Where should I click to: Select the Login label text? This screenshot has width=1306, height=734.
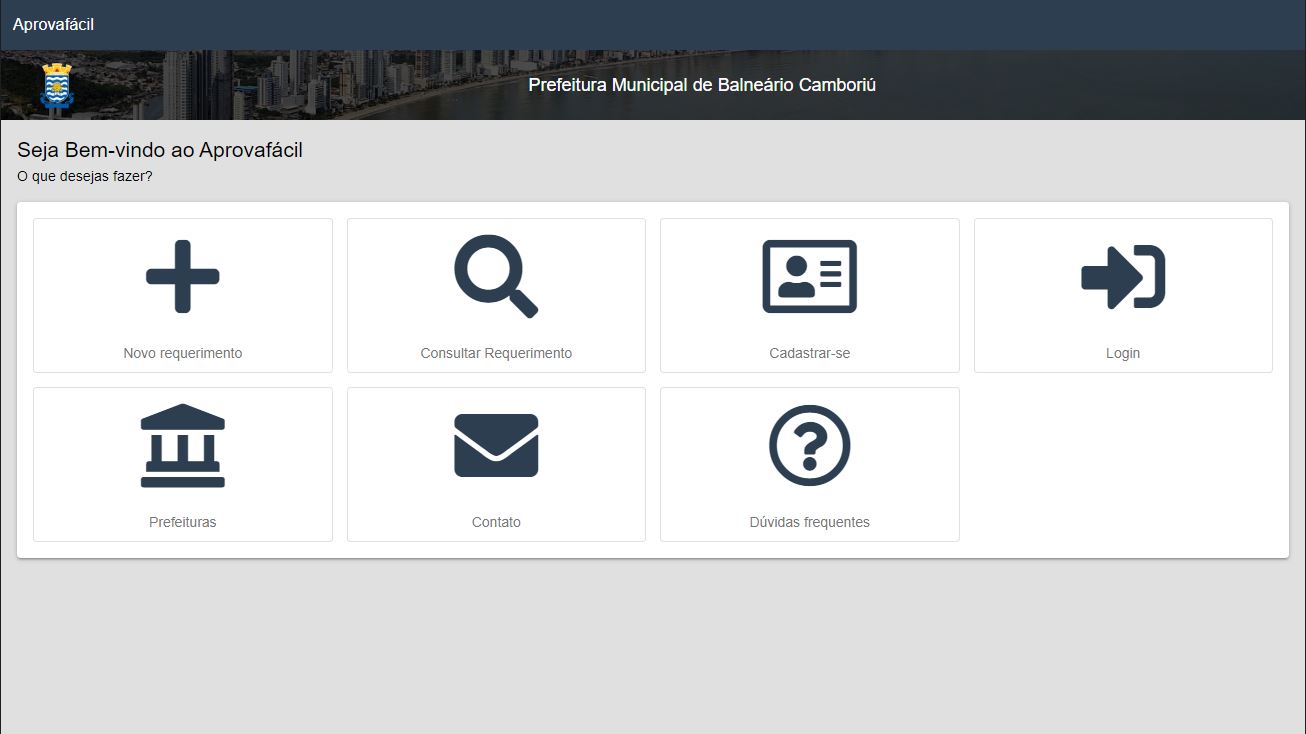(x=1123, y=353)
